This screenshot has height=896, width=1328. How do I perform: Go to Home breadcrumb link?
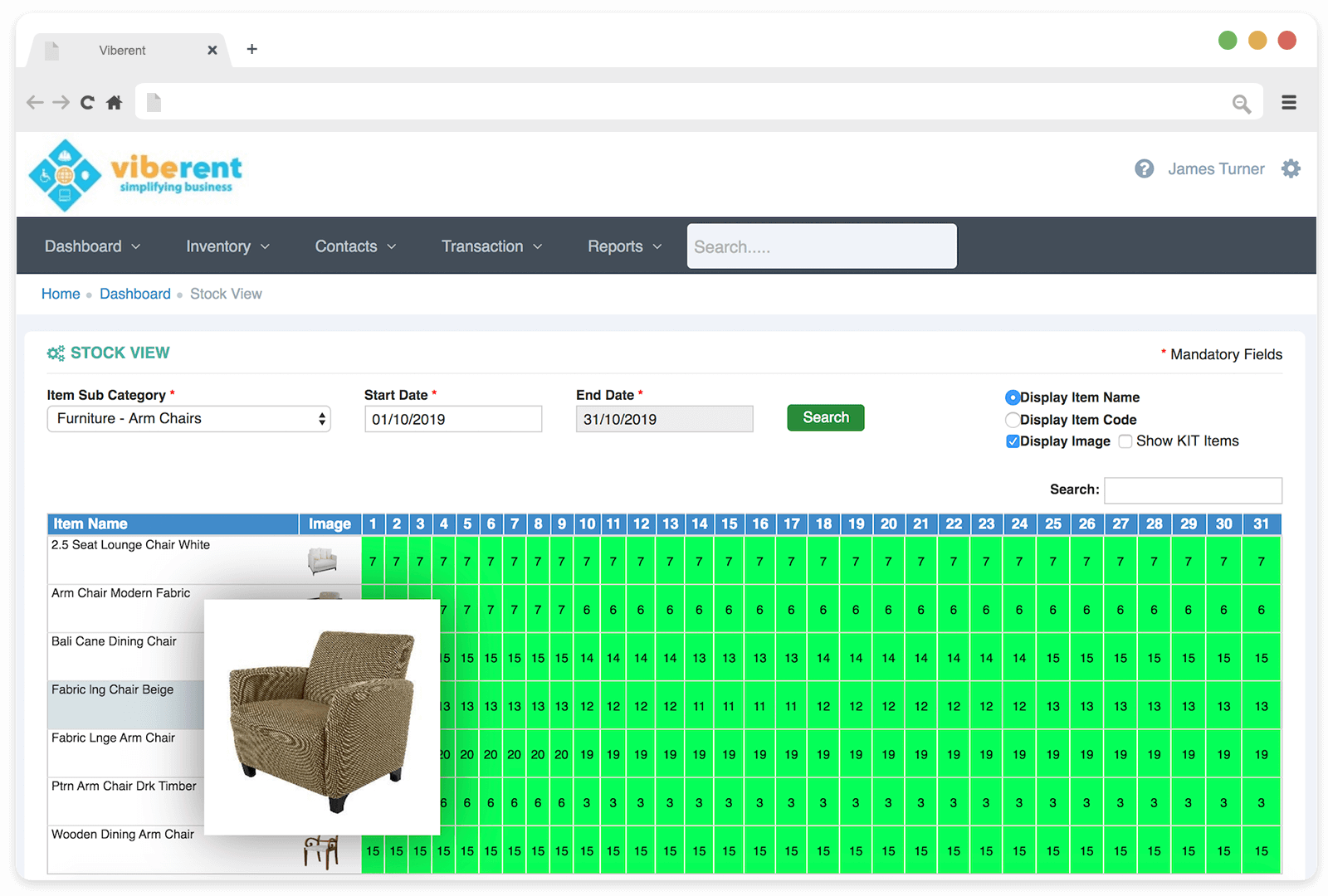[x=61, y=294]
